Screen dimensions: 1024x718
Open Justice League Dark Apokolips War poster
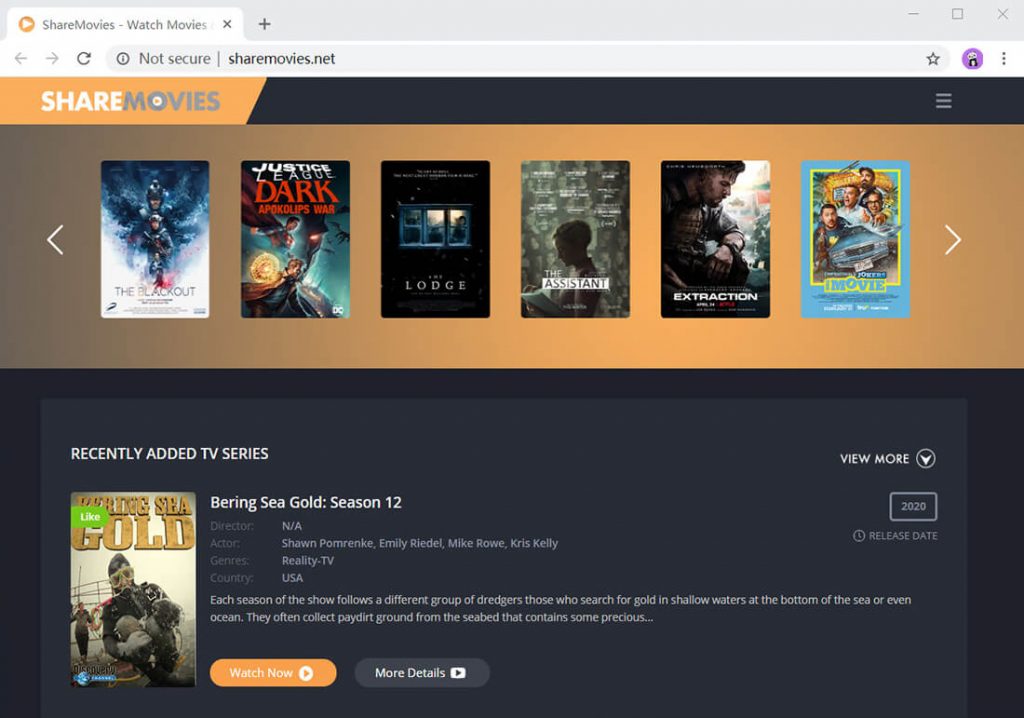pyautogui.click(x=295, y=239)
